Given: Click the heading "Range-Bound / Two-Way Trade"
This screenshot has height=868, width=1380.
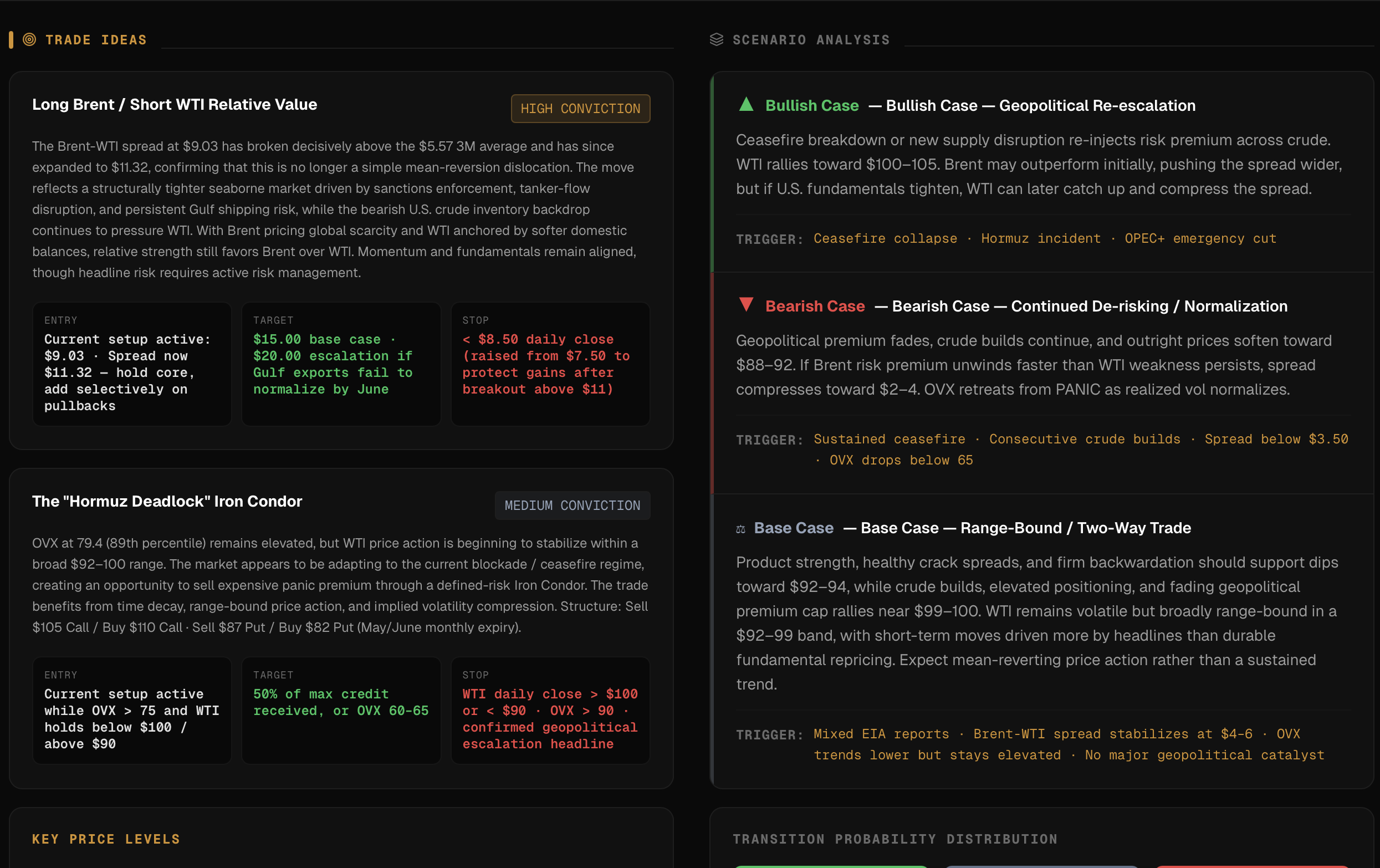Looking at the screenshot, I should [1076, 528].
